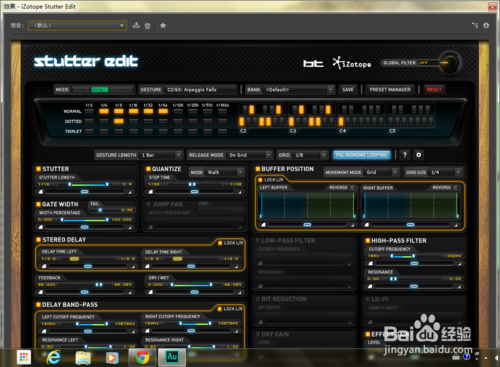Click the red Reset button

coord(434,89)
